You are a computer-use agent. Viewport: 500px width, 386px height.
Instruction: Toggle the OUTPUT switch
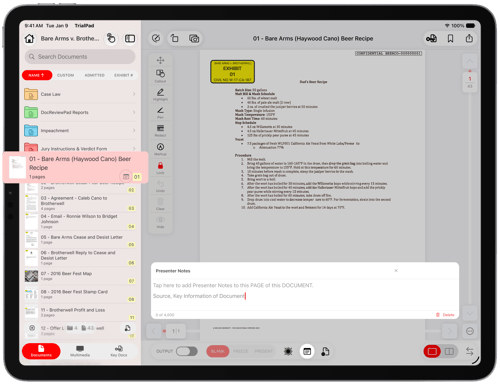pos(187,351)
